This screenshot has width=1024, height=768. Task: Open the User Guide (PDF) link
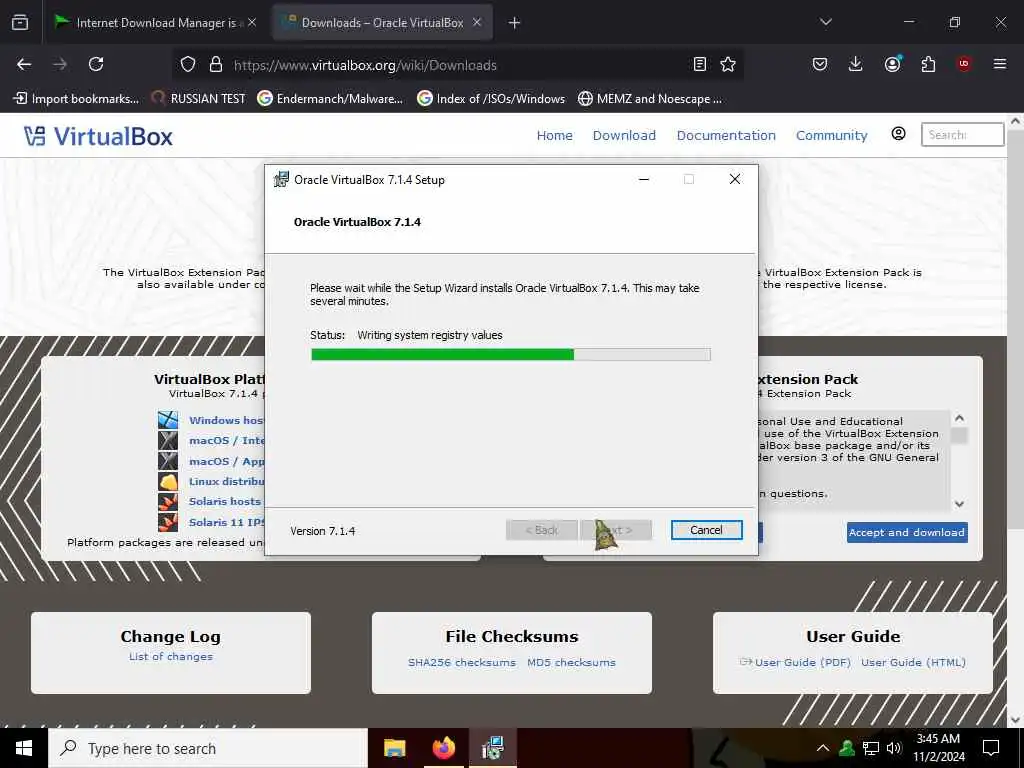(x=803, y=662)
